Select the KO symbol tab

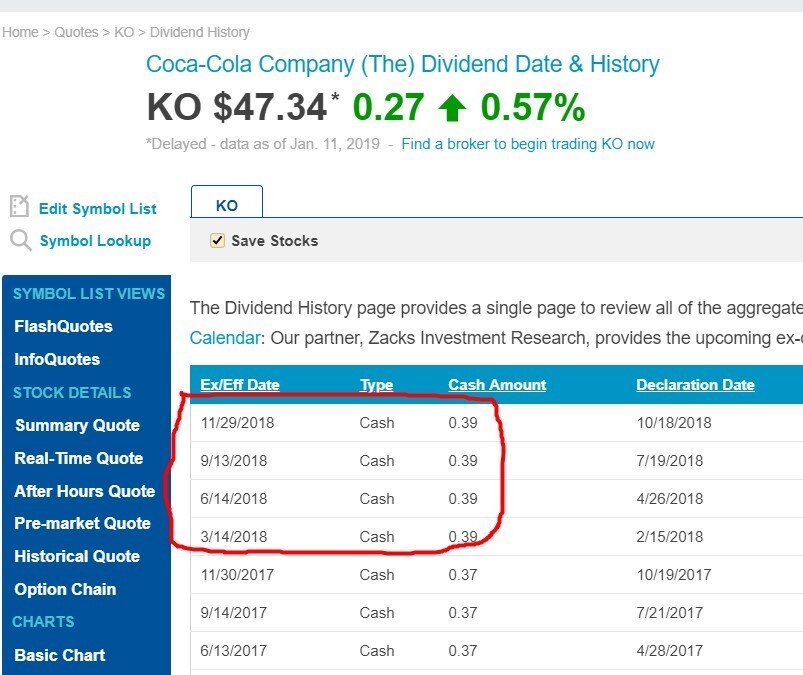click(227, 202)
